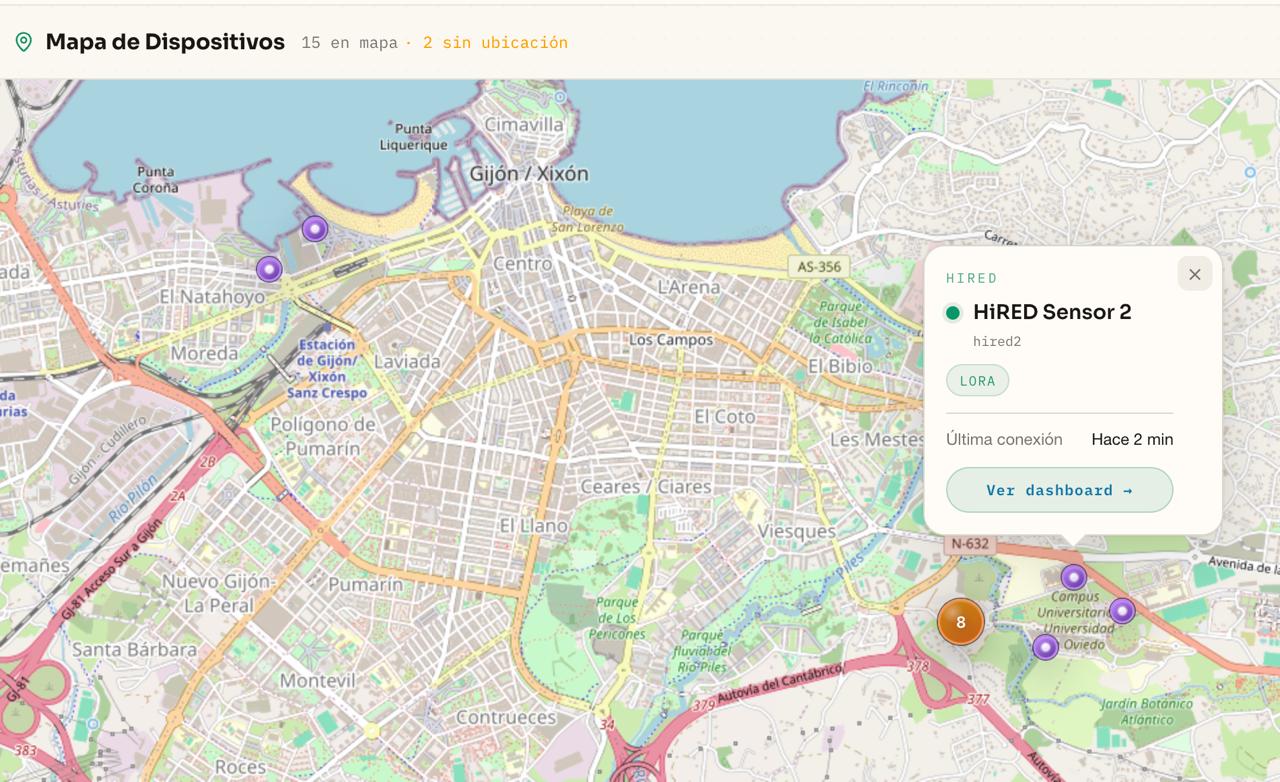Click the 'hired2' device ID text
Screen dimensions: 1280x782
(x=996, y=341)
